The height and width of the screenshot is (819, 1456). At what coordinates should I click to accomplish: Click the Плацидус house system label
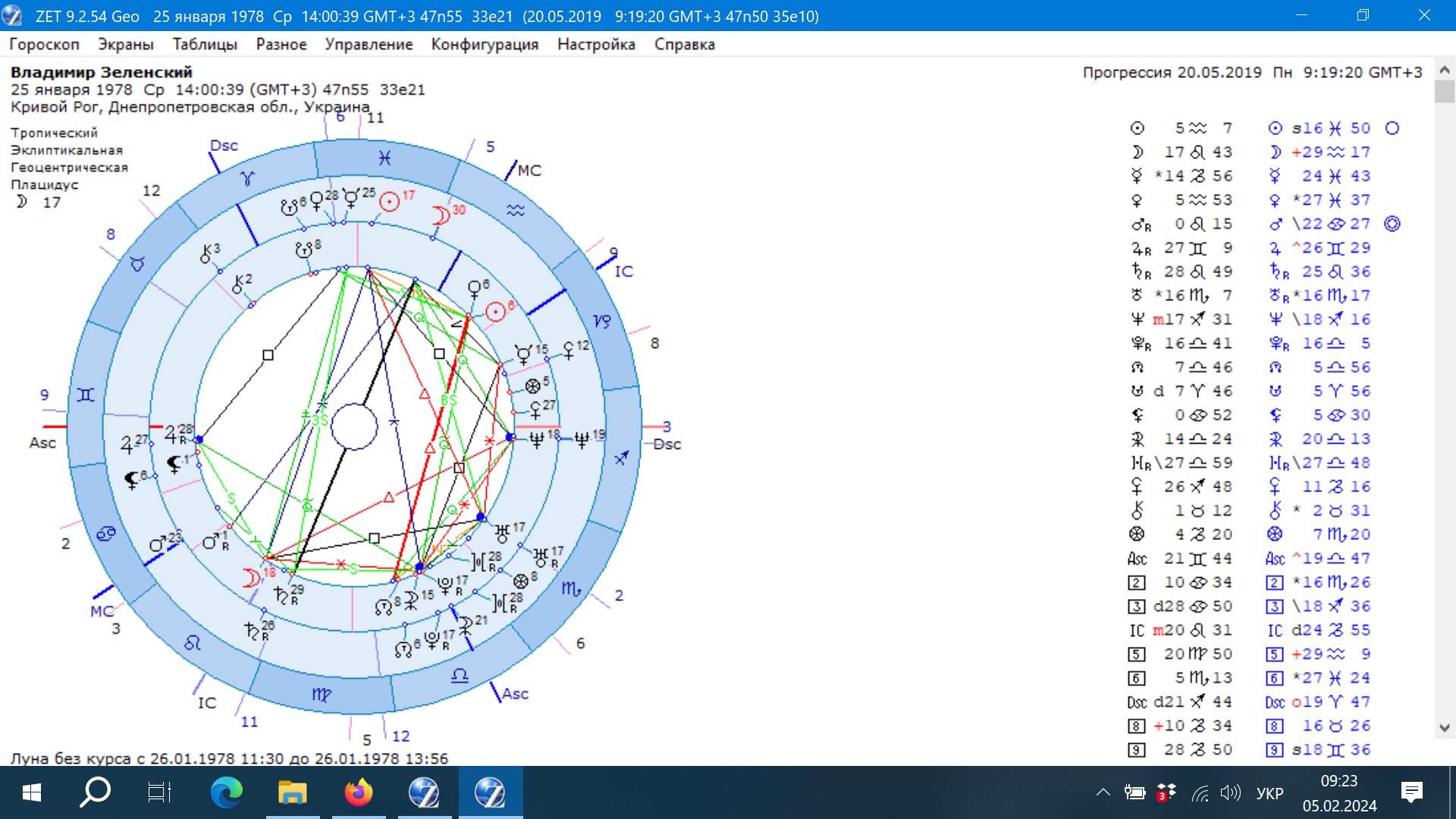(44, 184)
